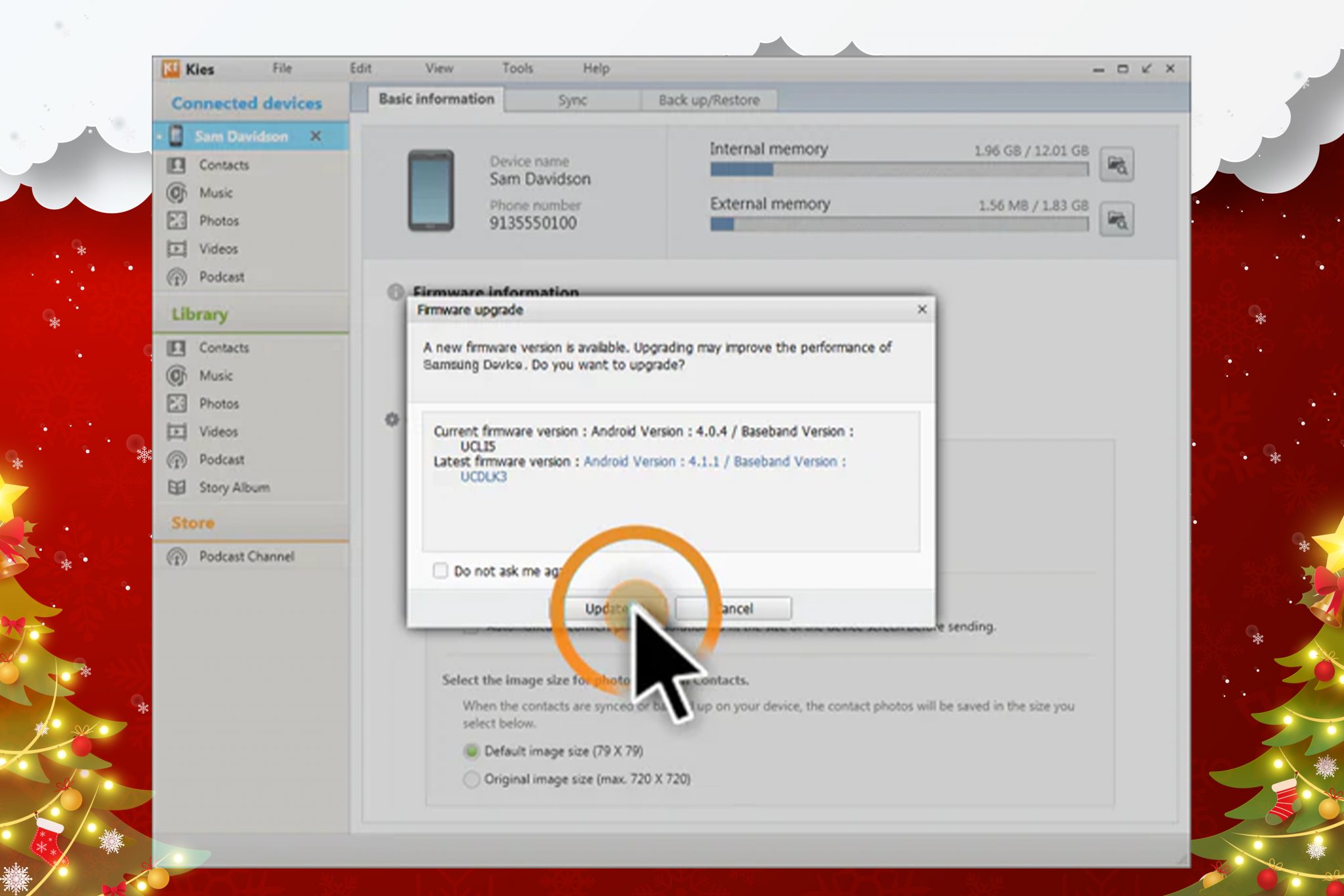
Task: Open Photos for the connected device
Action: 219,221
